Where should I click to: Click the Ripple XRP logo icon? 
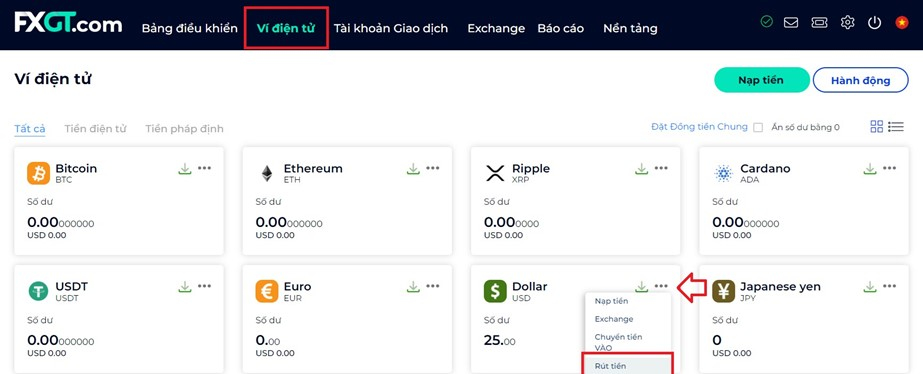tap(495, 173)
